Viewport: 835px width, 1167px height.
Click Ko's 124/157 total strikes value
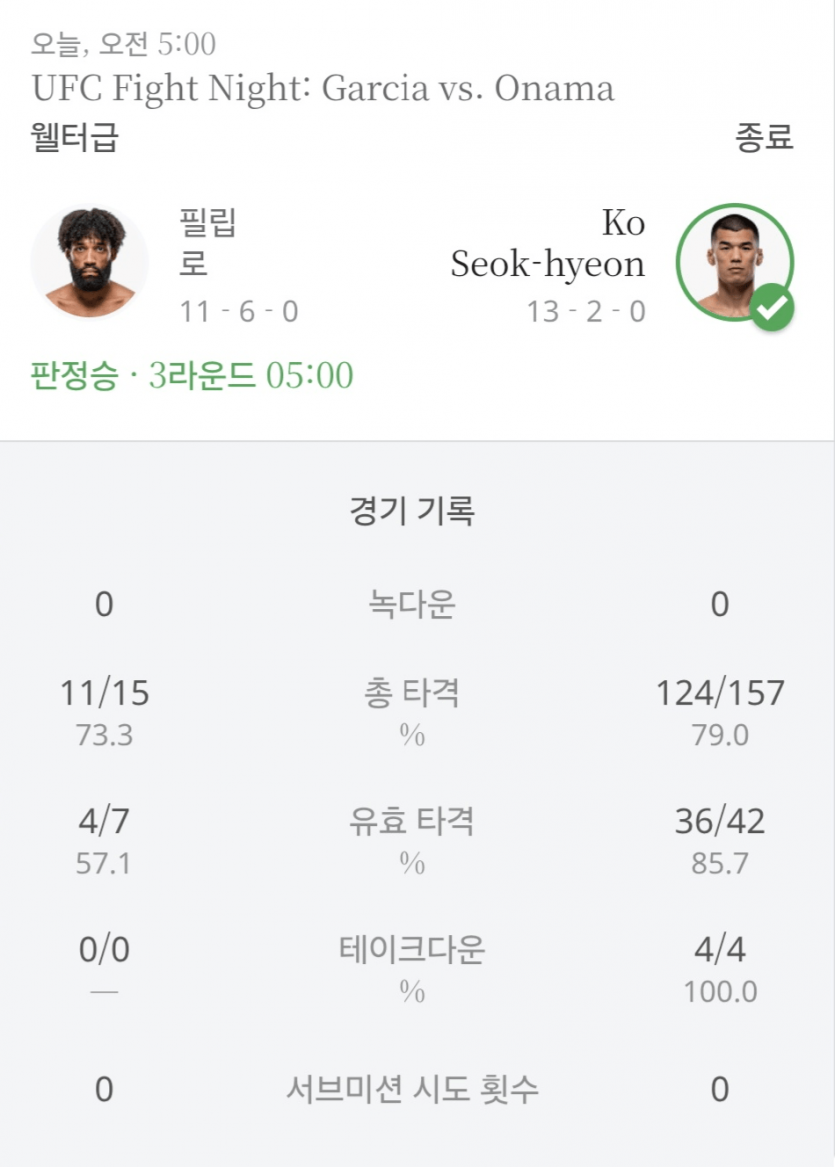tap(720, 693)
